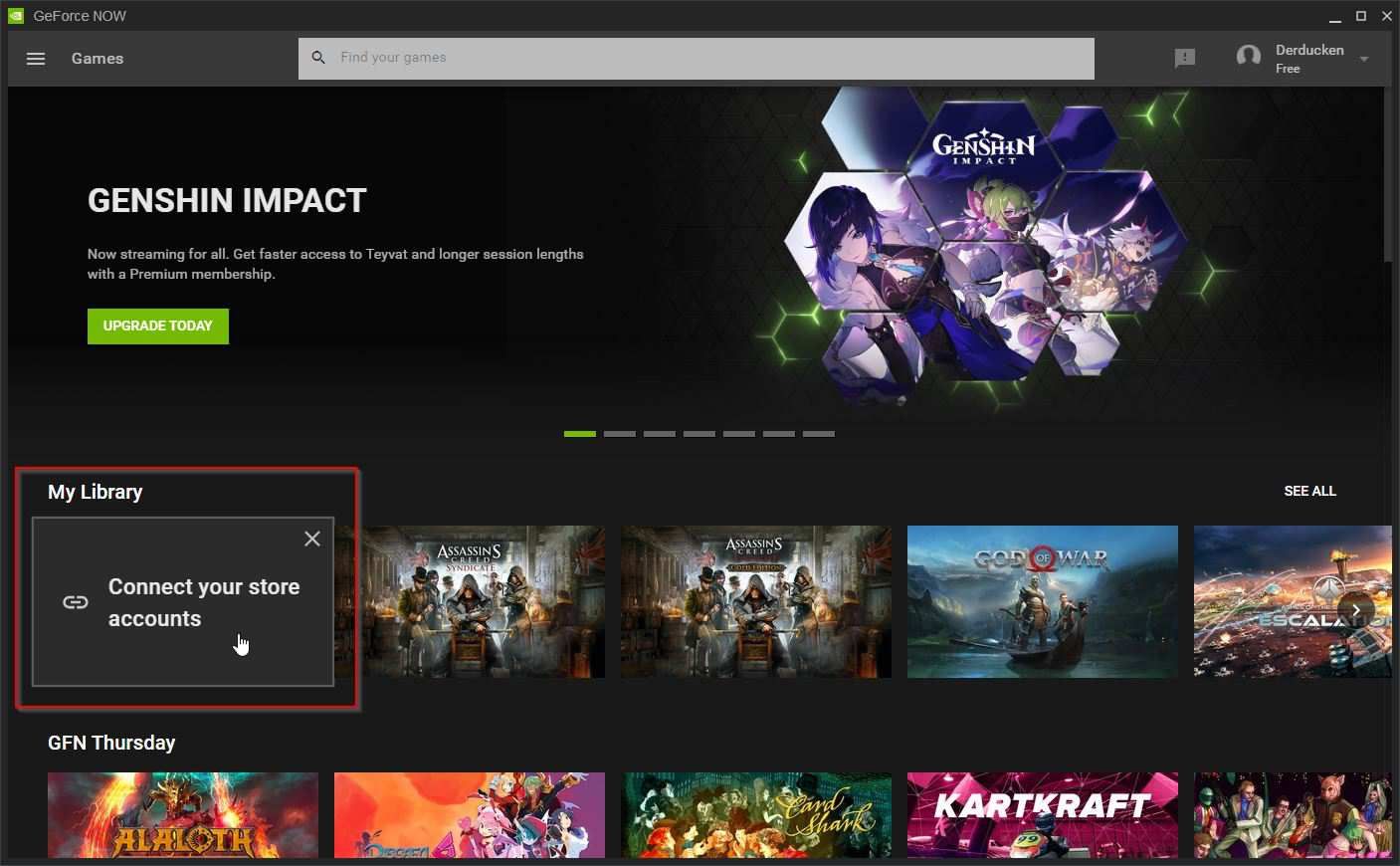This screenshot has width=1400, height=866.
Task: Open Assassin's Creed Syndicate Gold Edition tile
Action: [x=756, y=602]
